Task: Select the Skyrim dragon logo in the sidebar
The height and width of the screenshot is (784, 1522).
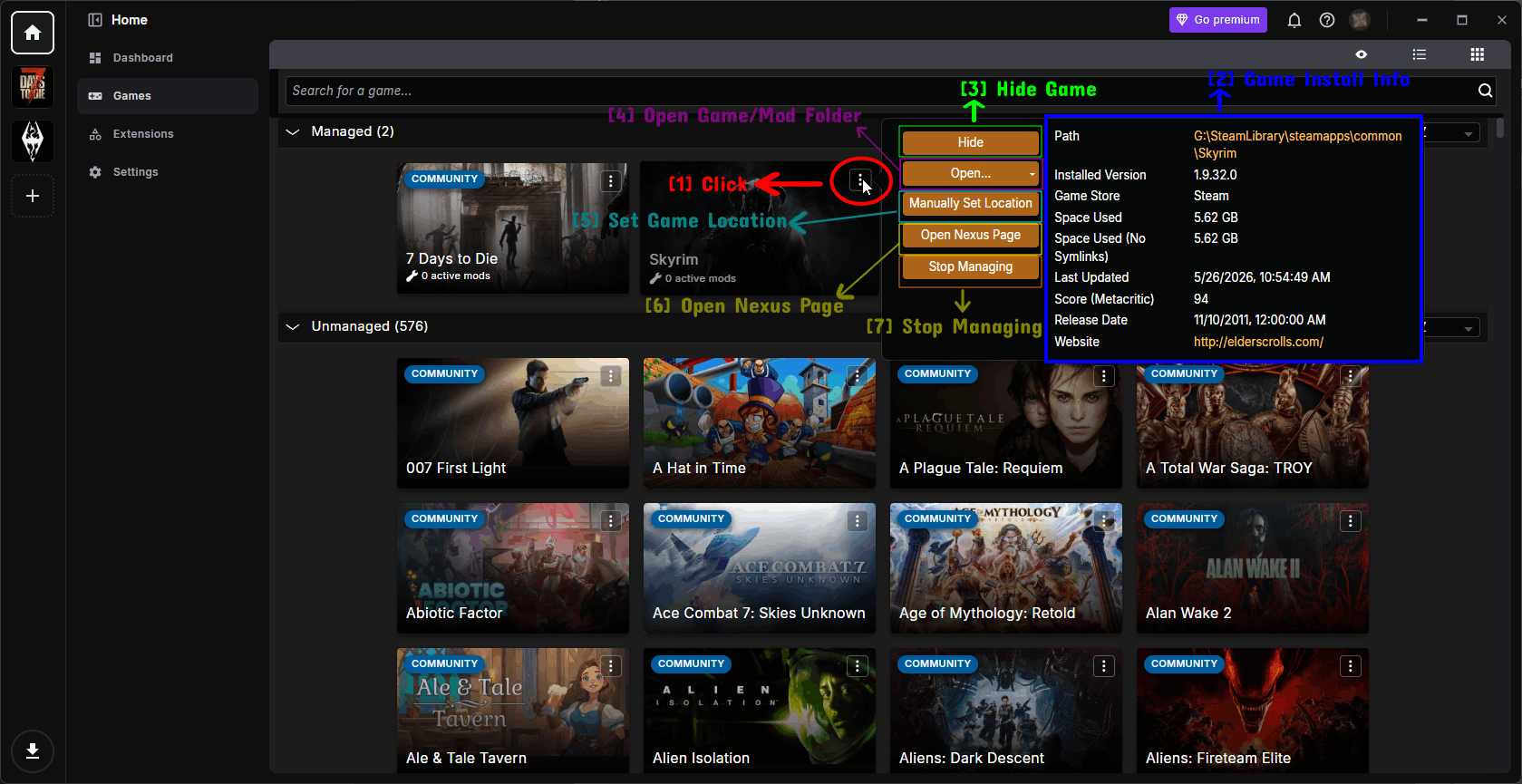Action: click(33, 141)
